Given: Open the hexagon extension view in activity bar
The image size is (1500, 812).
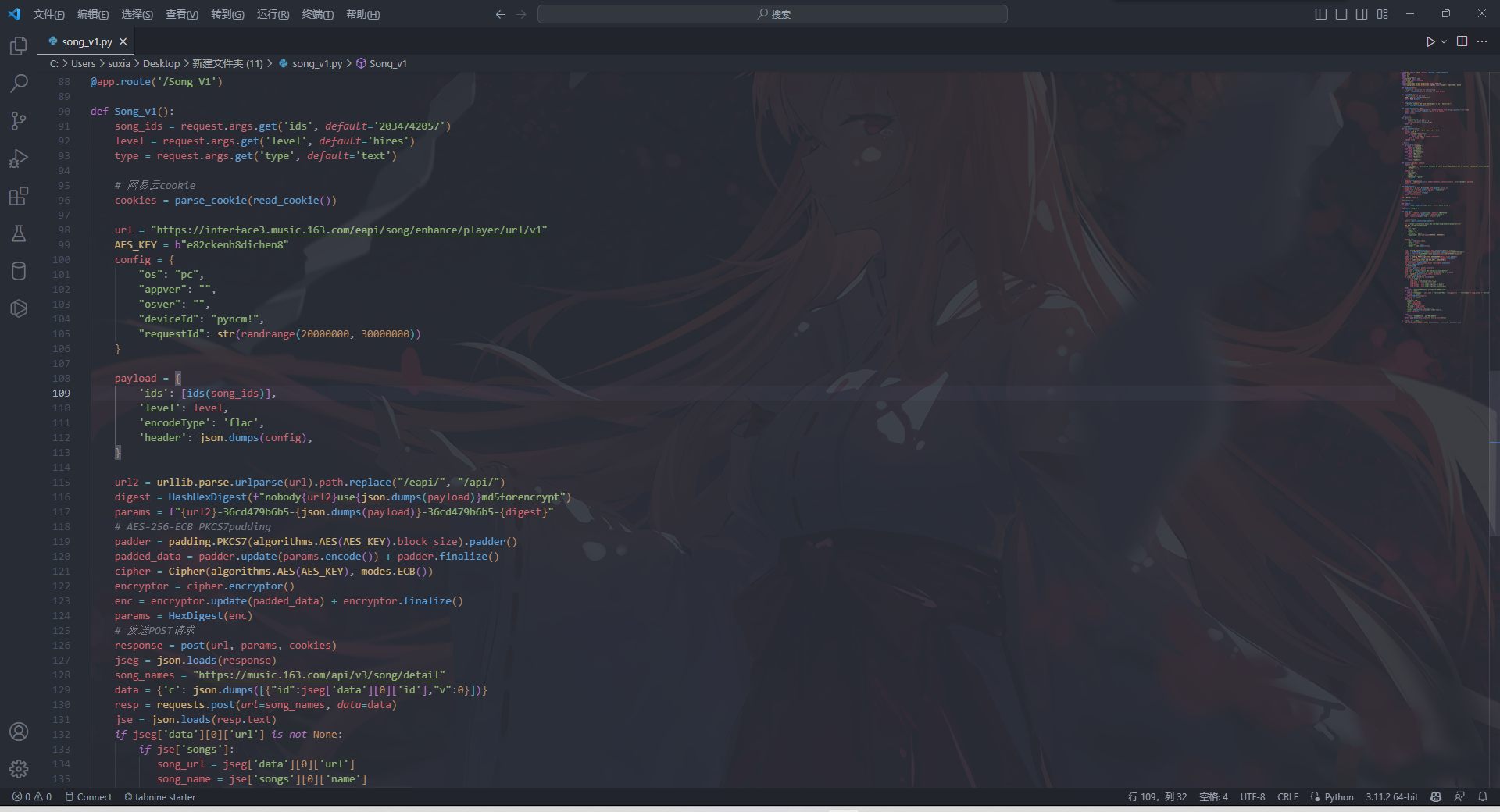Looking at the screenshot, I should pyautogui.click(x=19, y=308).
